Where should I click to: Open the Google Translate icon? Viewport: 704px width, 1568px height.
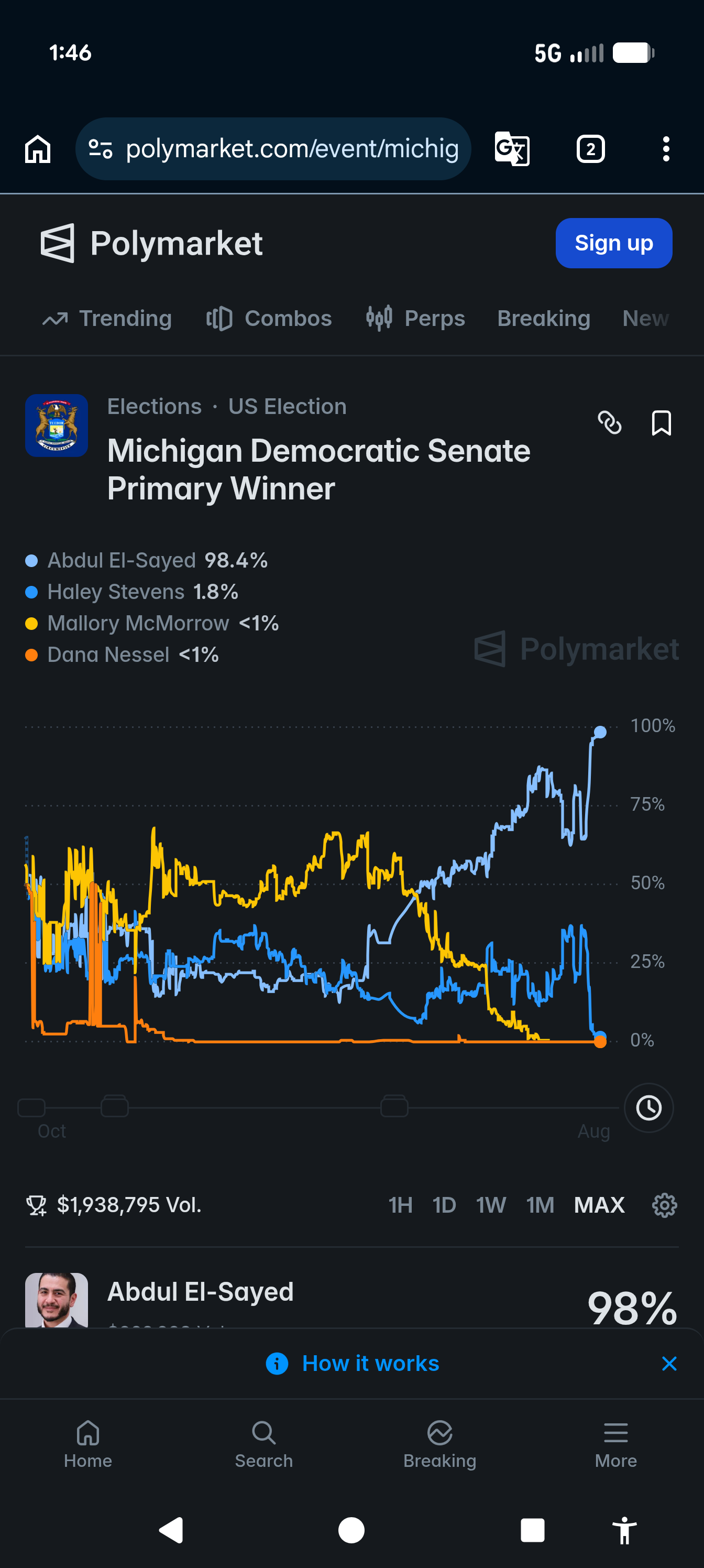point(512,149)
